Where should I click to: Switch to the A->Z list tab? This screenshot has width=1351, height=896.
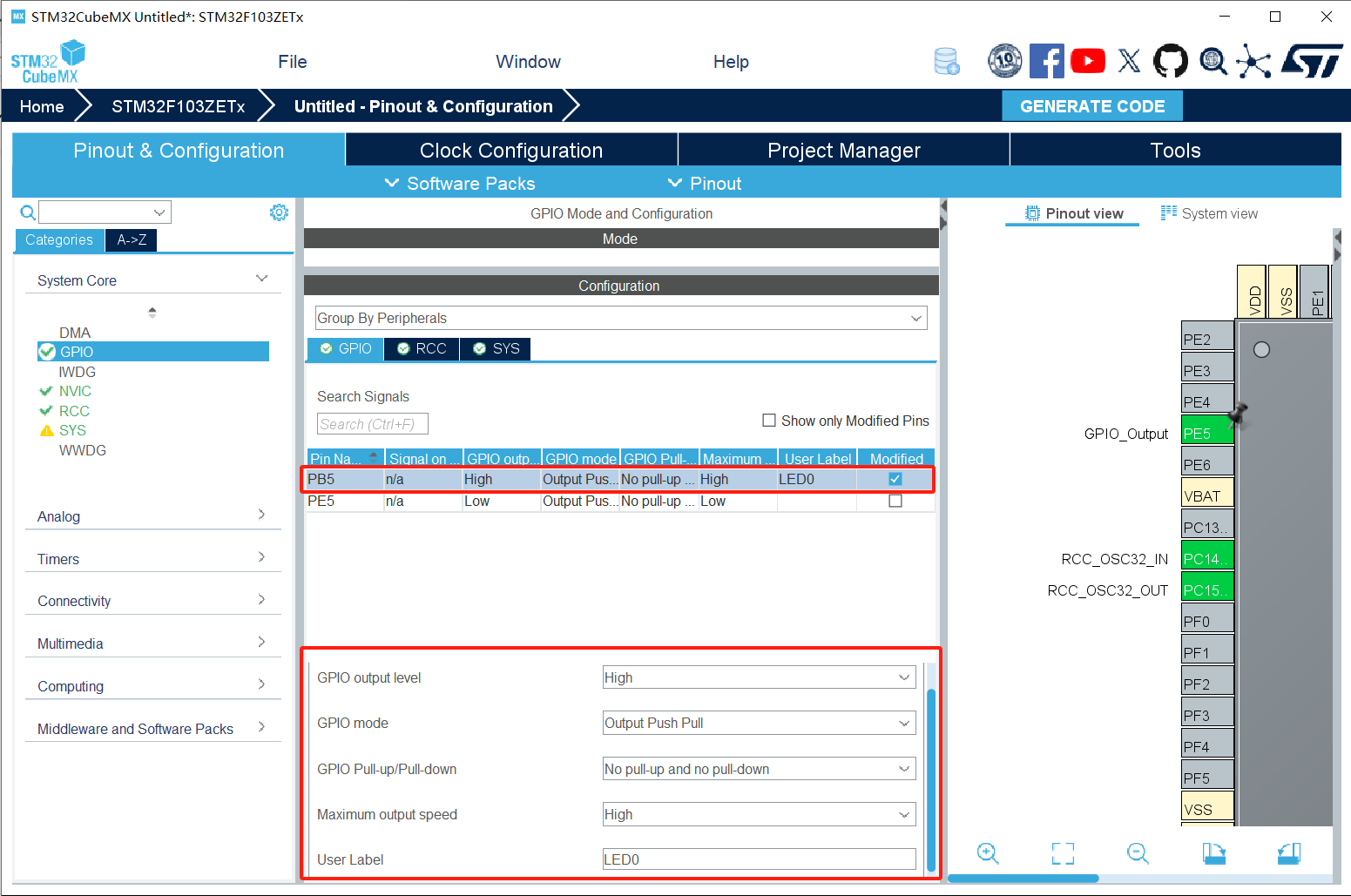tap(132, 239)
